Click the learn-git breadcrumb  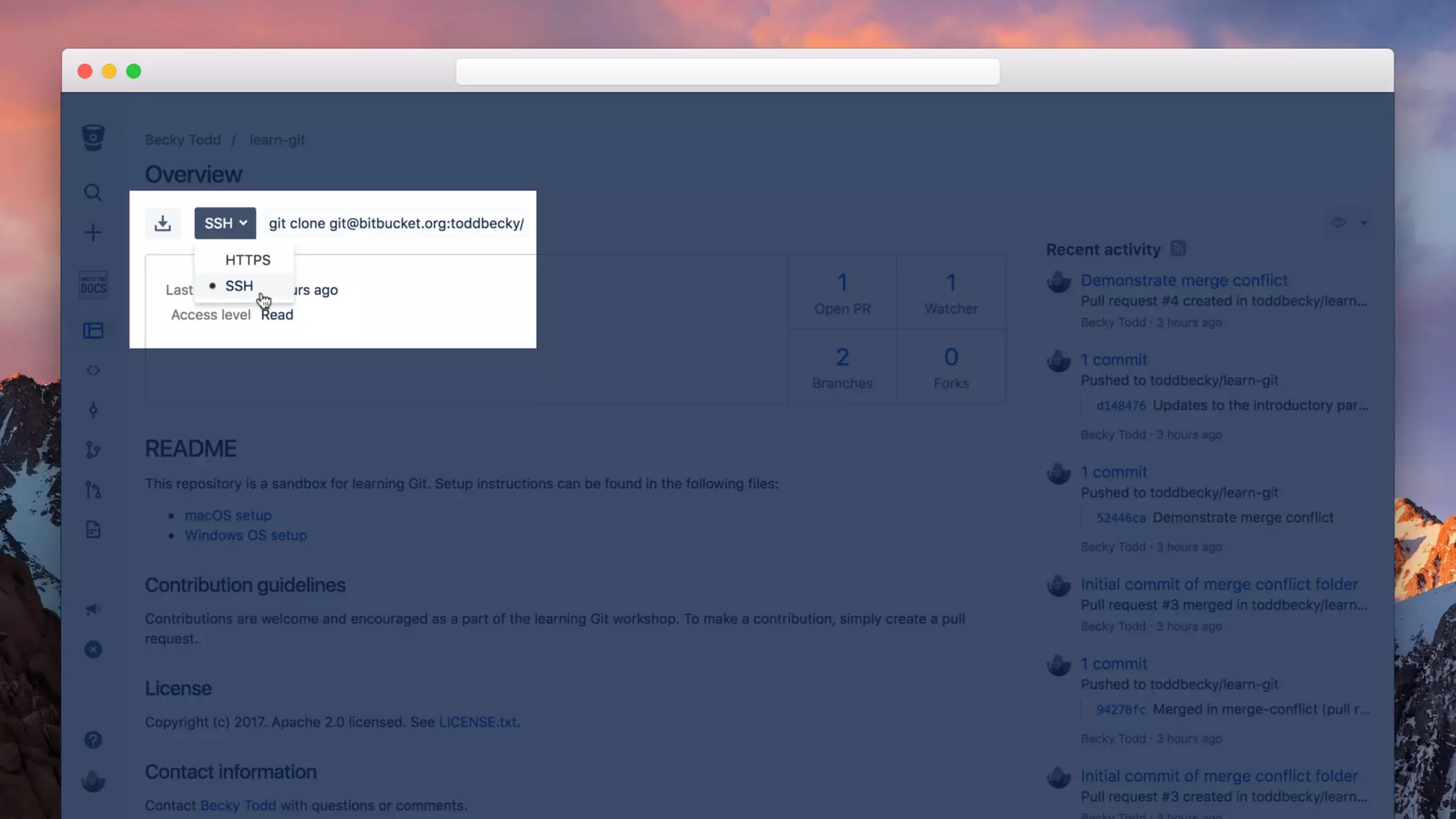(x=277, y=140)
